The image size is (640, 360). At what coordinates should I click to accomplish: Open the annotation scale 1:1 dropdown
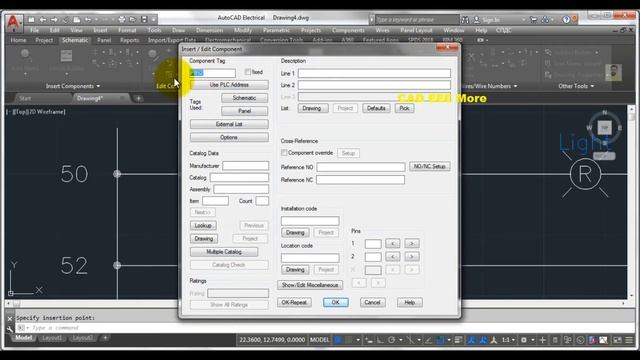[x=508, y=340]
